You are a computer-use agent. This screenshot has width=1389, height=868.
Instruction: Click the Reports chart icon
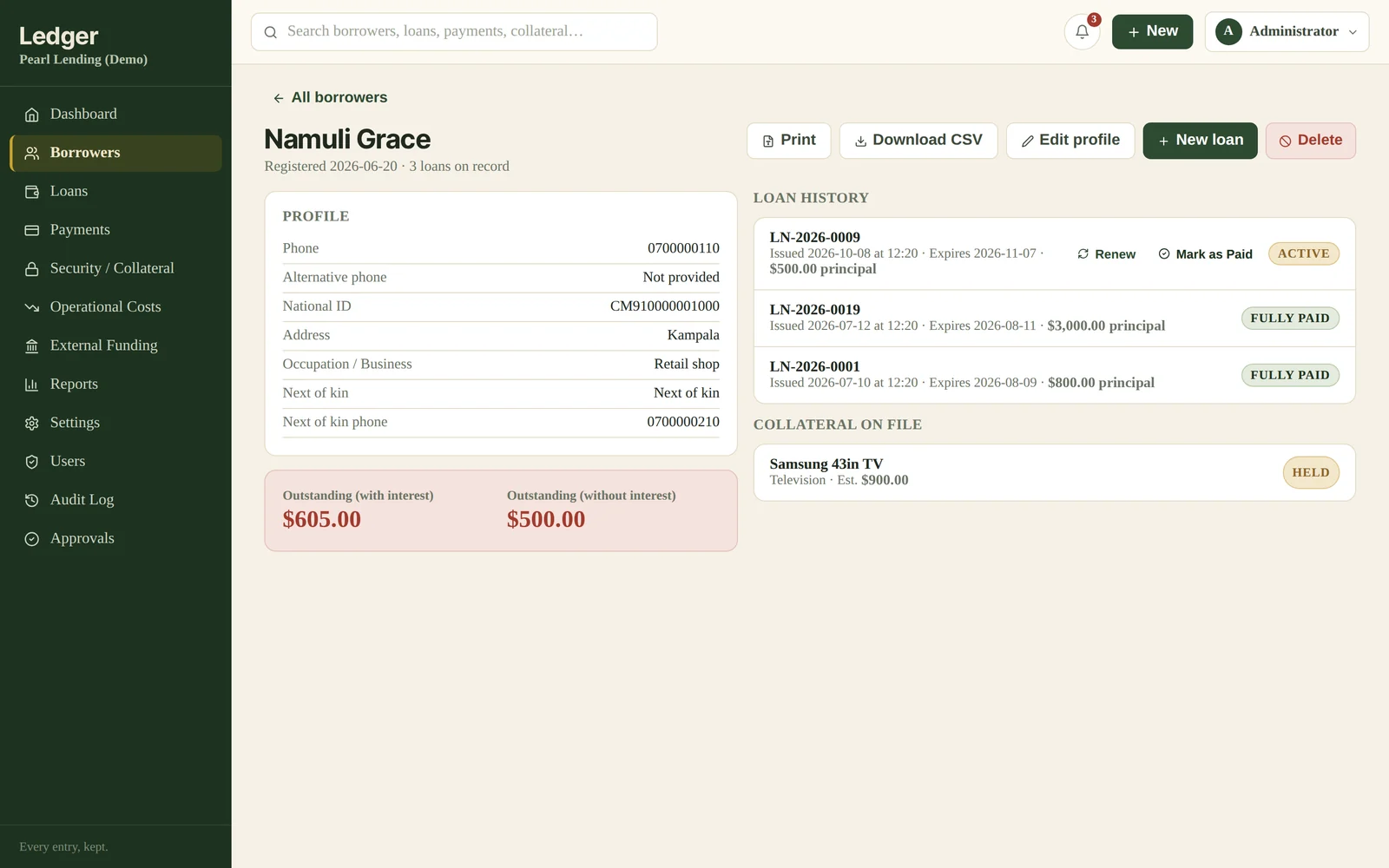click(32, 385)
